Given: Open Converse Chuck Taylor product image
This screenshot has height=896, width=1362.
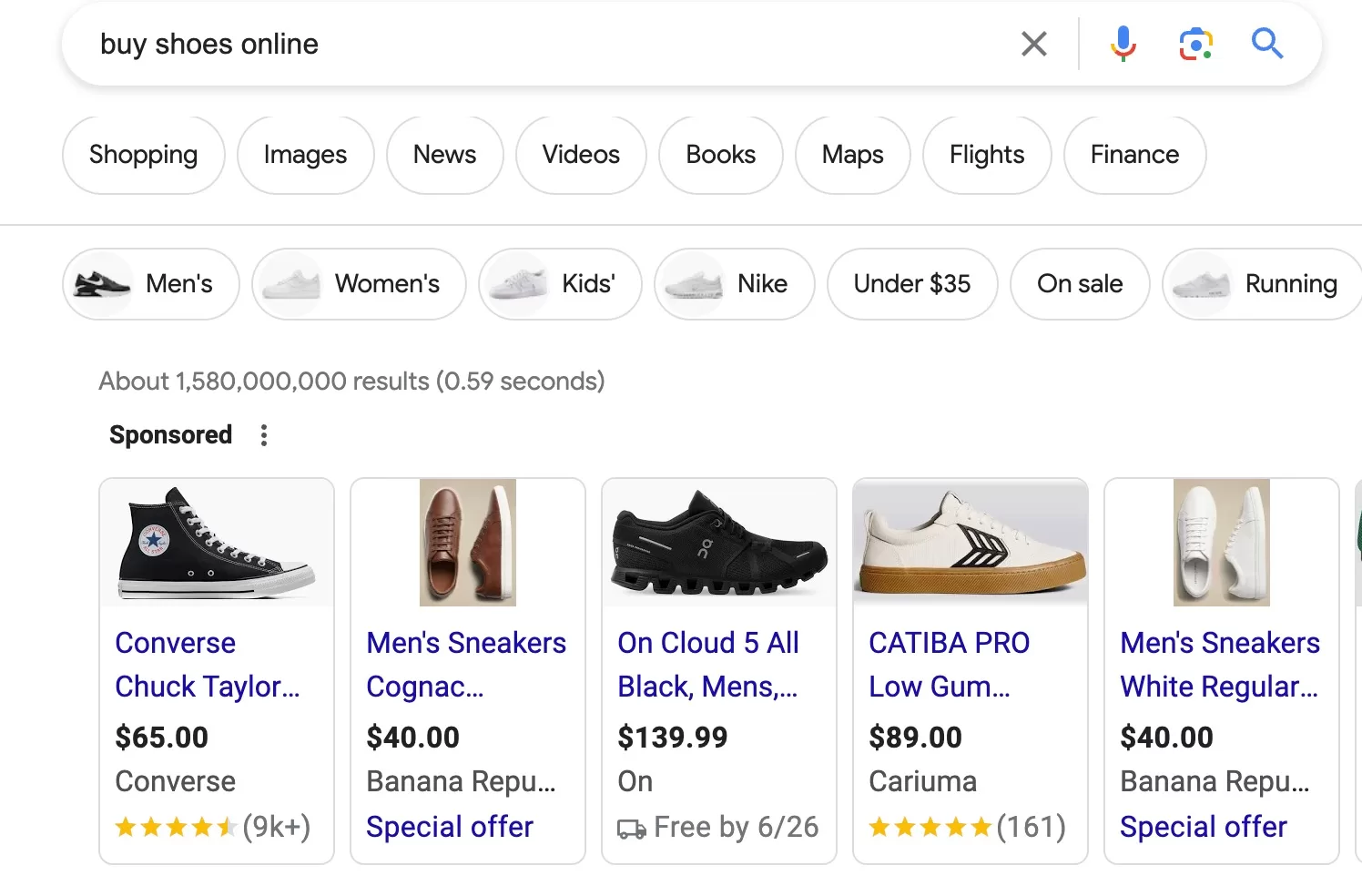Looking at the screenshot, I should pyautogui.click(x=217, y=543).
